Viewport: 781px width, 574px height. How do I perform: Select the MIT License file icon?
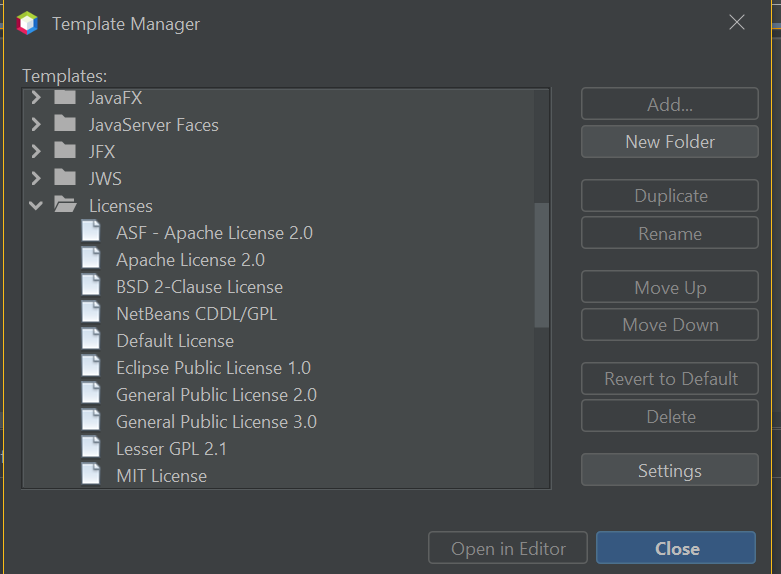pos(91,475)
